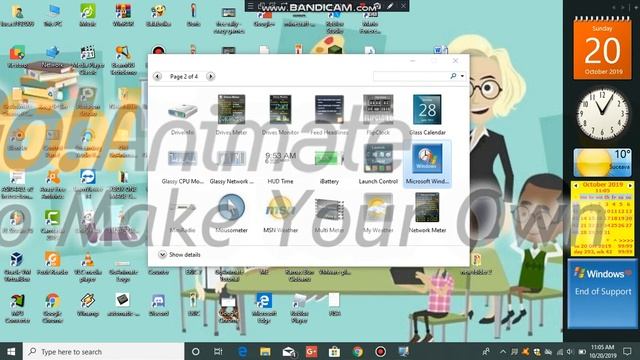Open the TeamViewer desktop shortcut
640x360 pixels.
88,184
